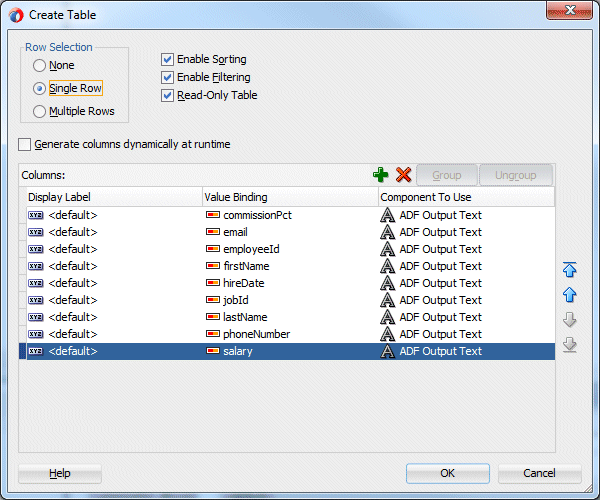Select the None row selection option
This screenshot has width=600, height=500.
pos(39,65)
